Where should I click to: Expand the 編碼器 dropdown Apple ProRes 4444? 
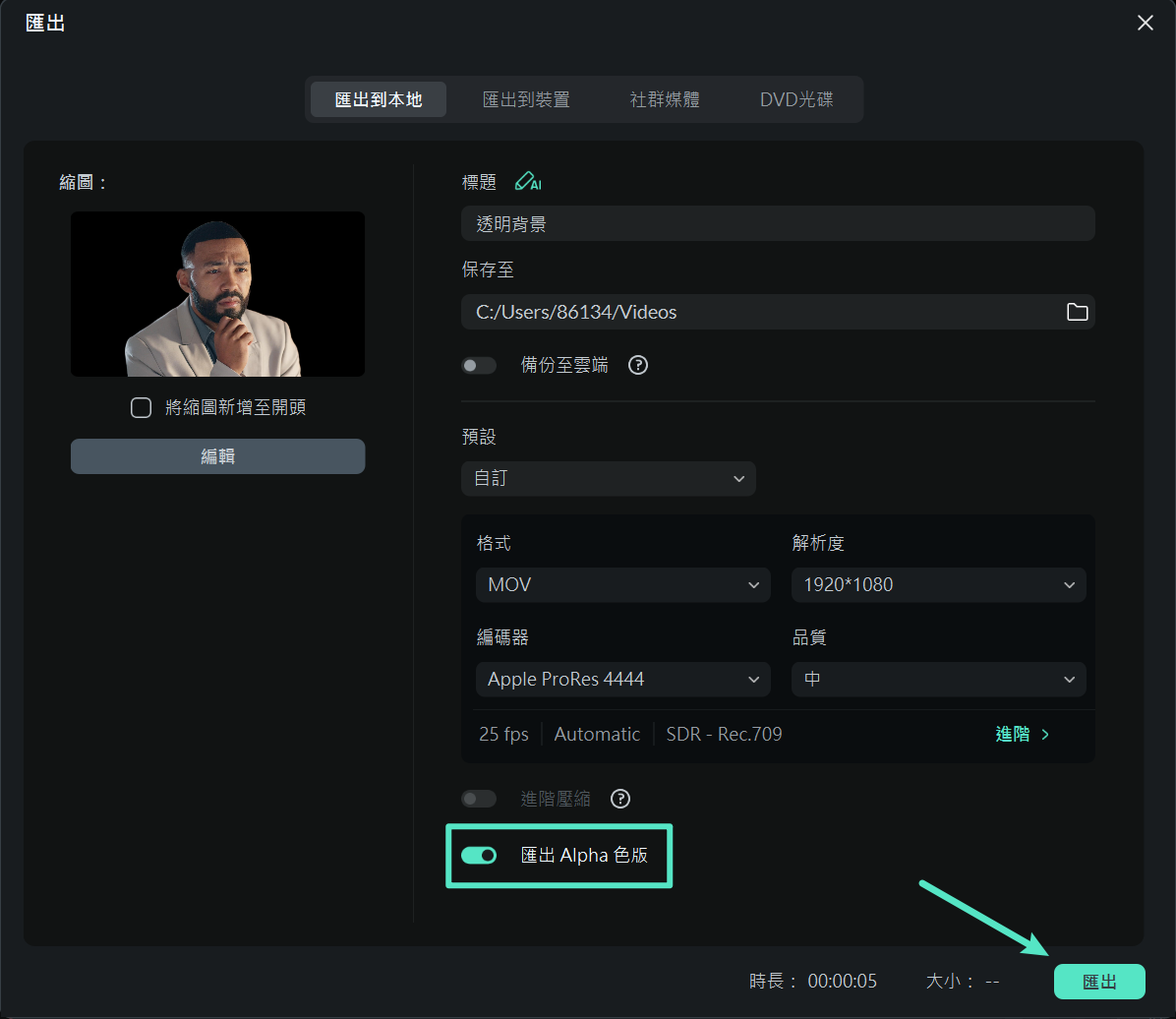tap(623, 680)
